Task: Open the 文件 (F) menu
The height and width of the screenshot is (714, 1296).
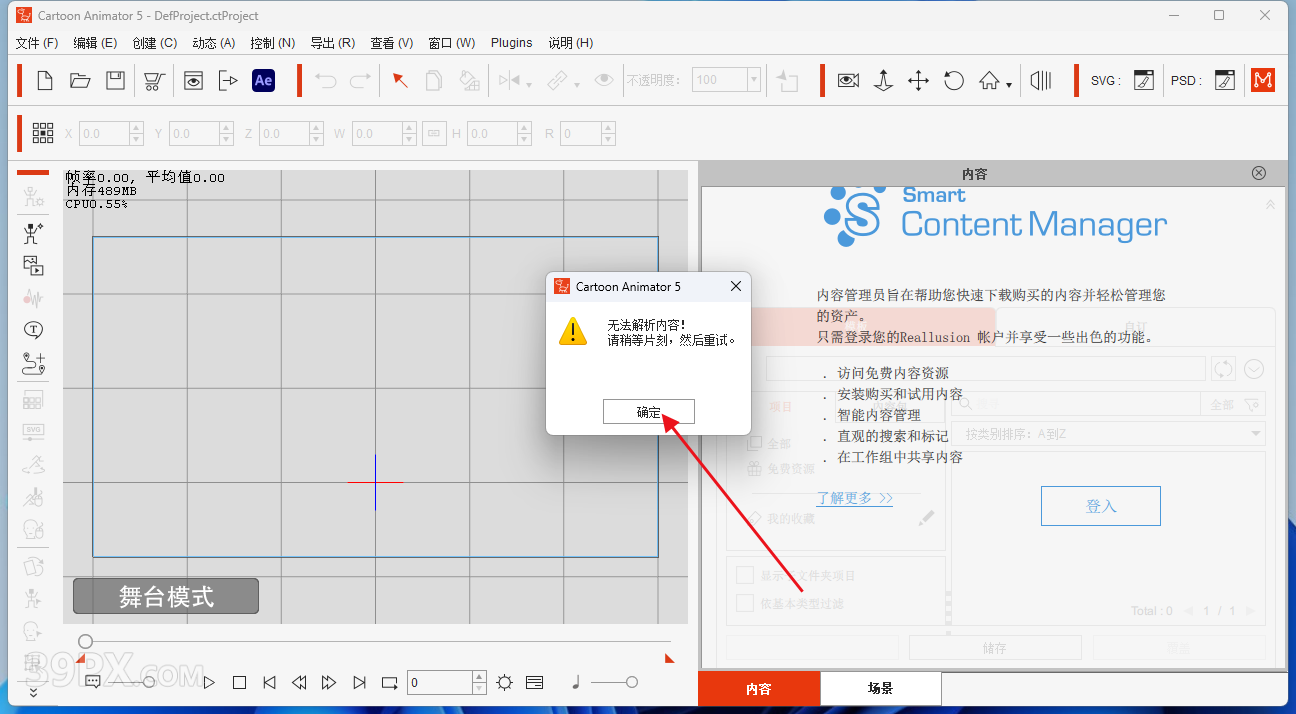Action: click(37, 43)
